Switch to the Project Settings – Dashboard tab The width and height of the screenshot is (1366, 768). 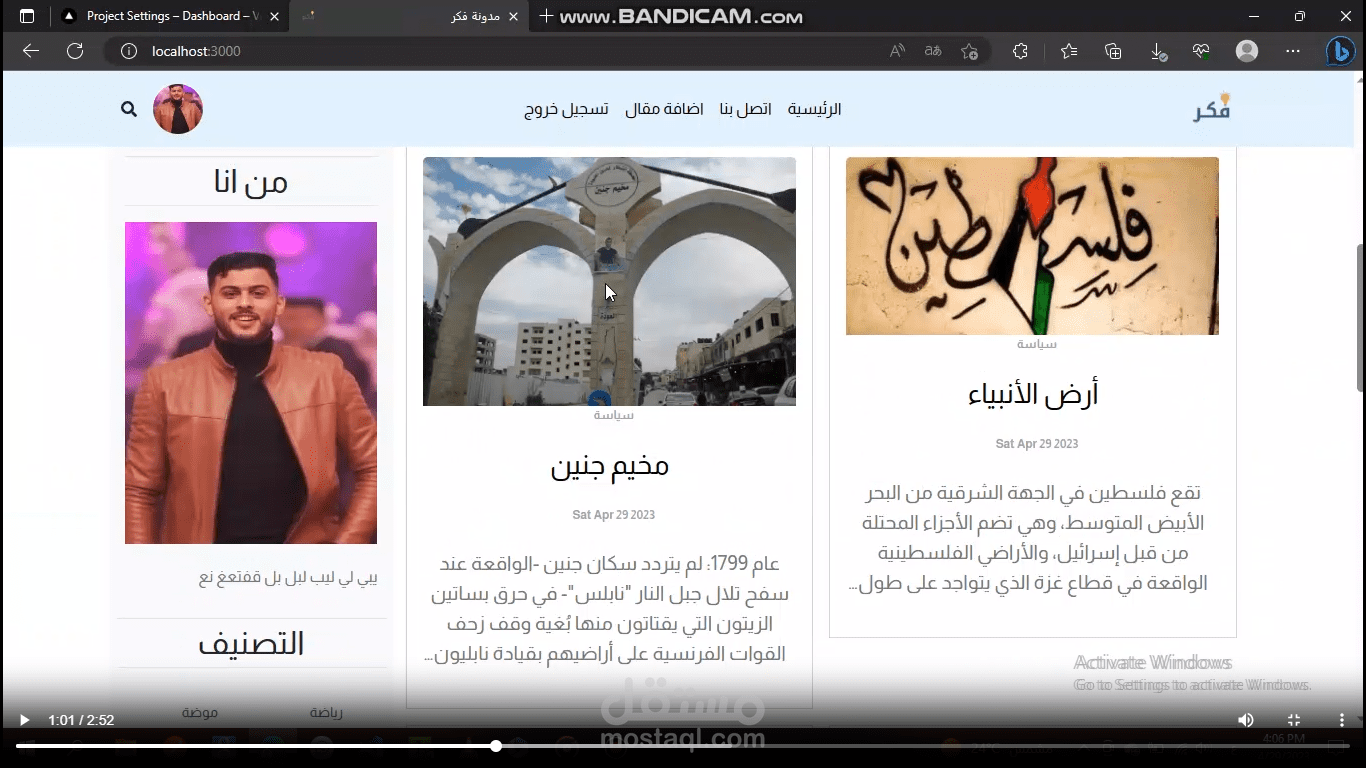pyautogui.click(x=171, y=16)
